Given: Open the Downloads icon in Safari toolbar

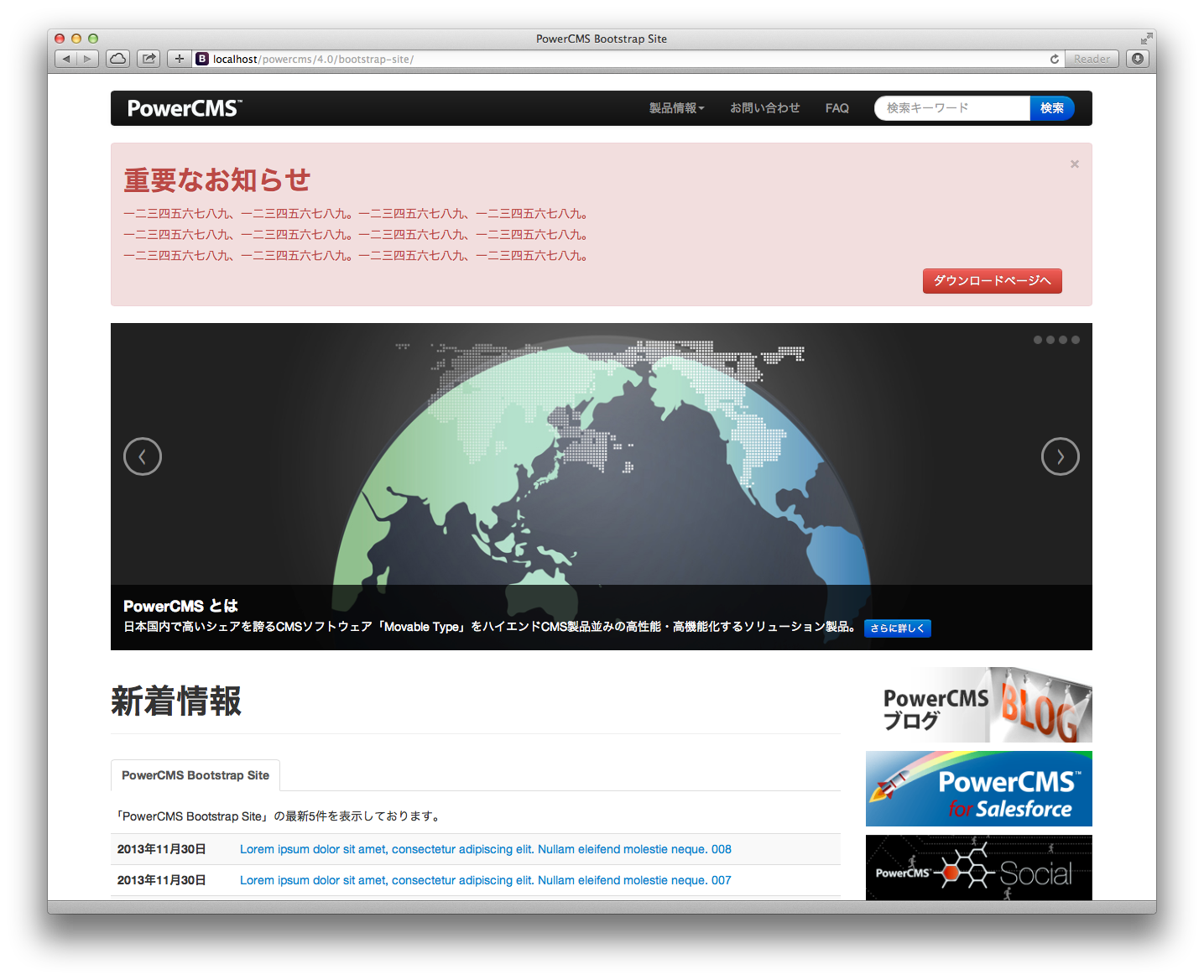Looking at the screenshot, I should tap(1138, 59).
